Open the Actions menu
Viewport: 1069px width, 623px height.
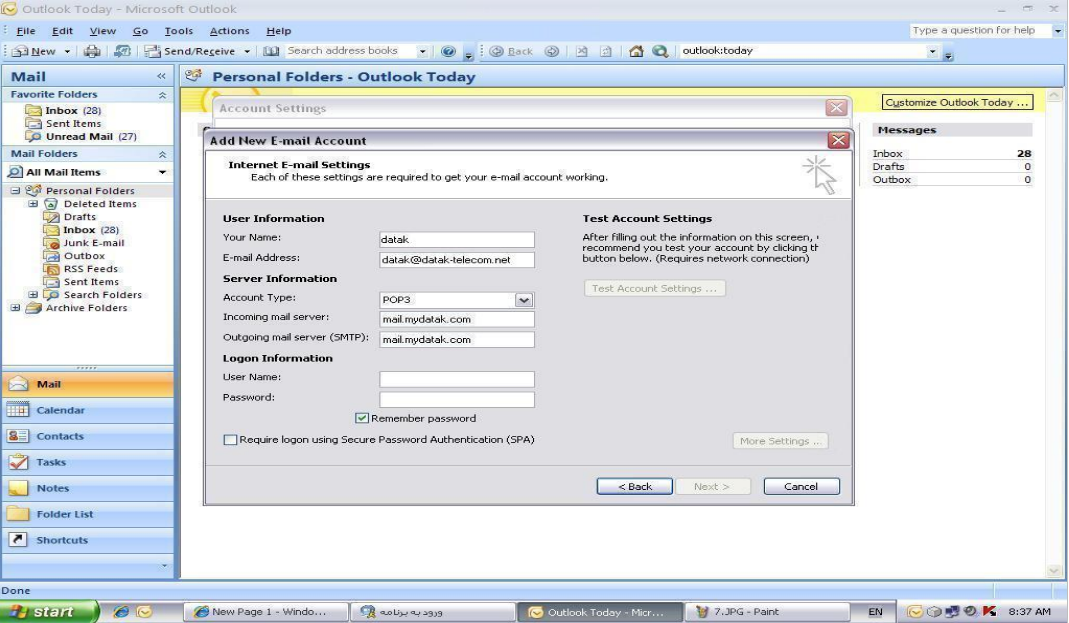[229, 31]
